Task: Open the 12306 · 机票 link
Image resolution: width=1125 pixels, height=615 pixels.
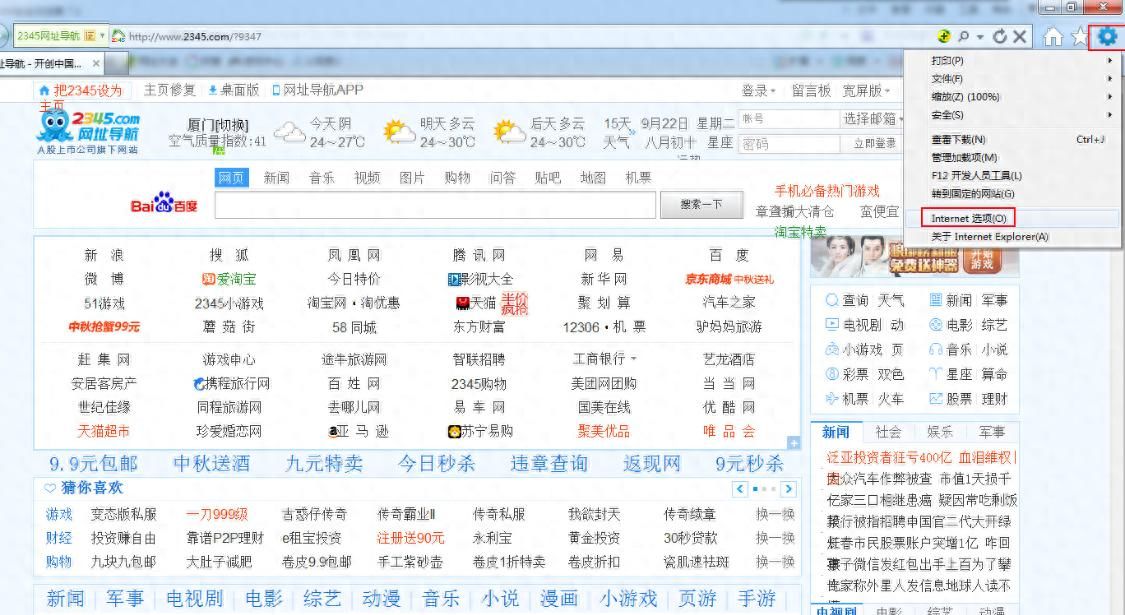Action: click(x=604, y=327)
